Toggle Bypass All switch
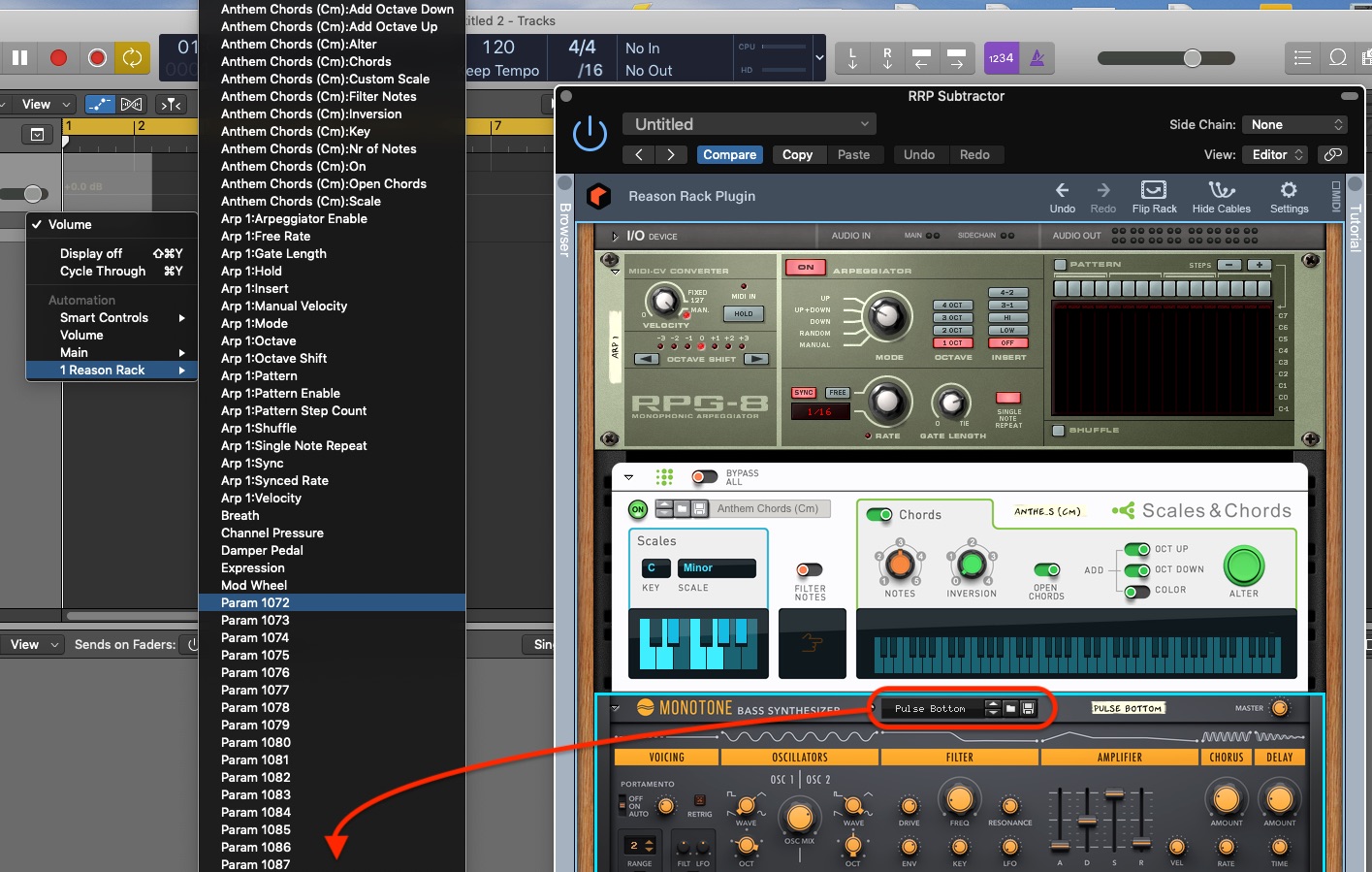 705,476
